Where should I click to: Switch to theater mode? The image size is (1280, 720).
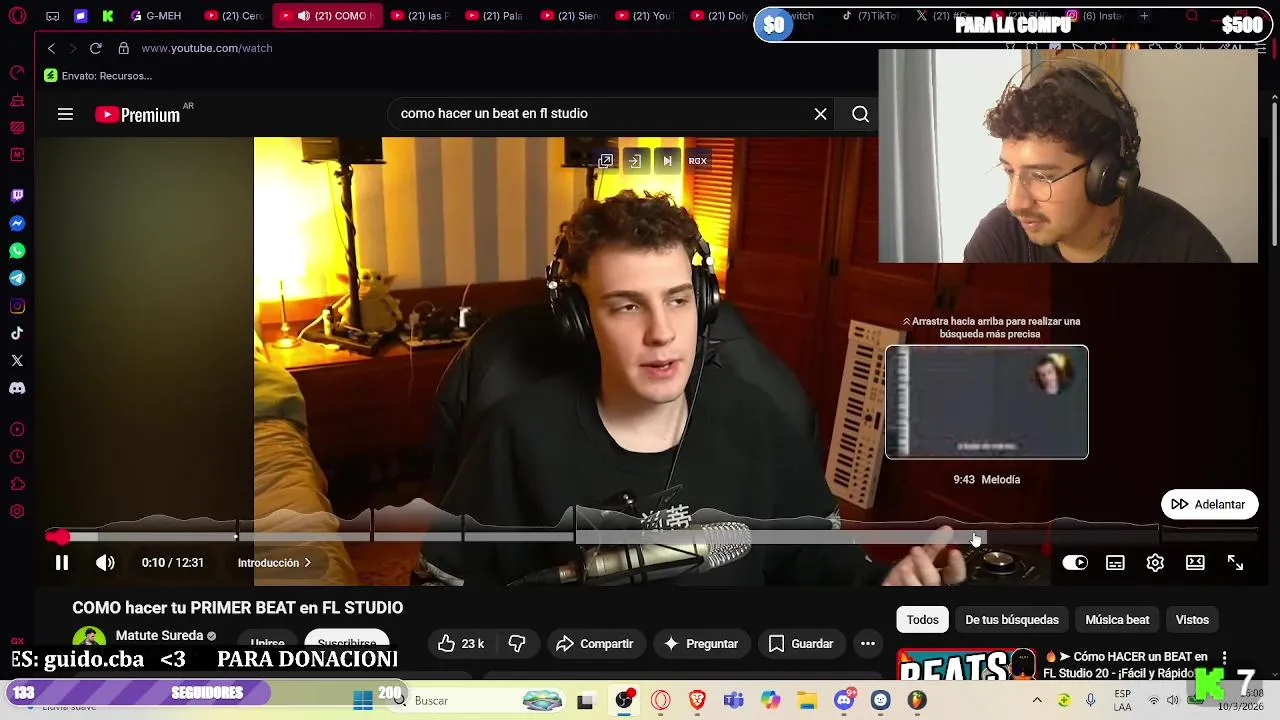coord(1195,563)
